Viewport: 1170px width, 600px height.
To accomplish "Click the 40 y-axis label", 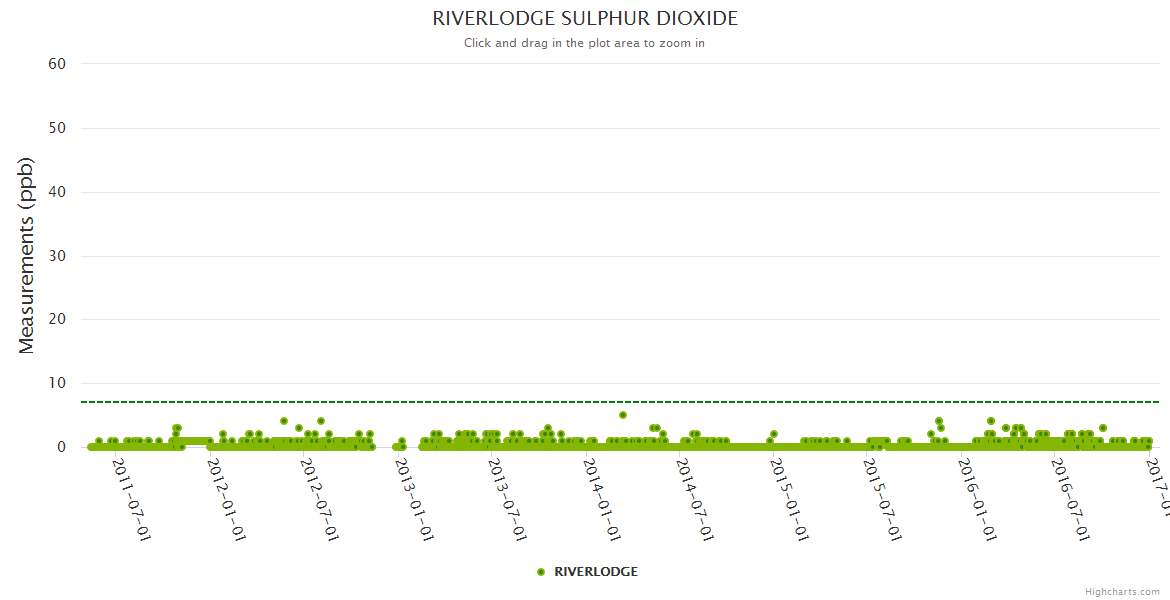I will pos(57,192).
